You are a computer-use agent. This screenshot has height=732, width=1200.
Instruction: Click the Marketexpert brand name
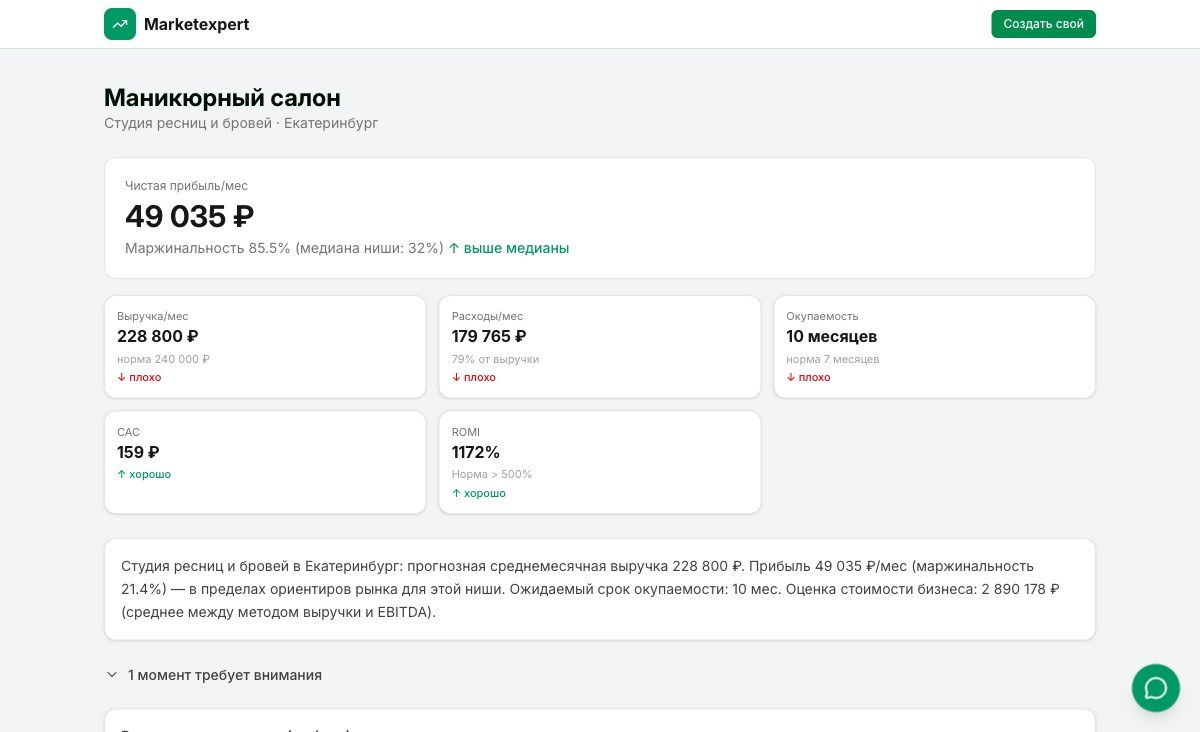point(197,24)
